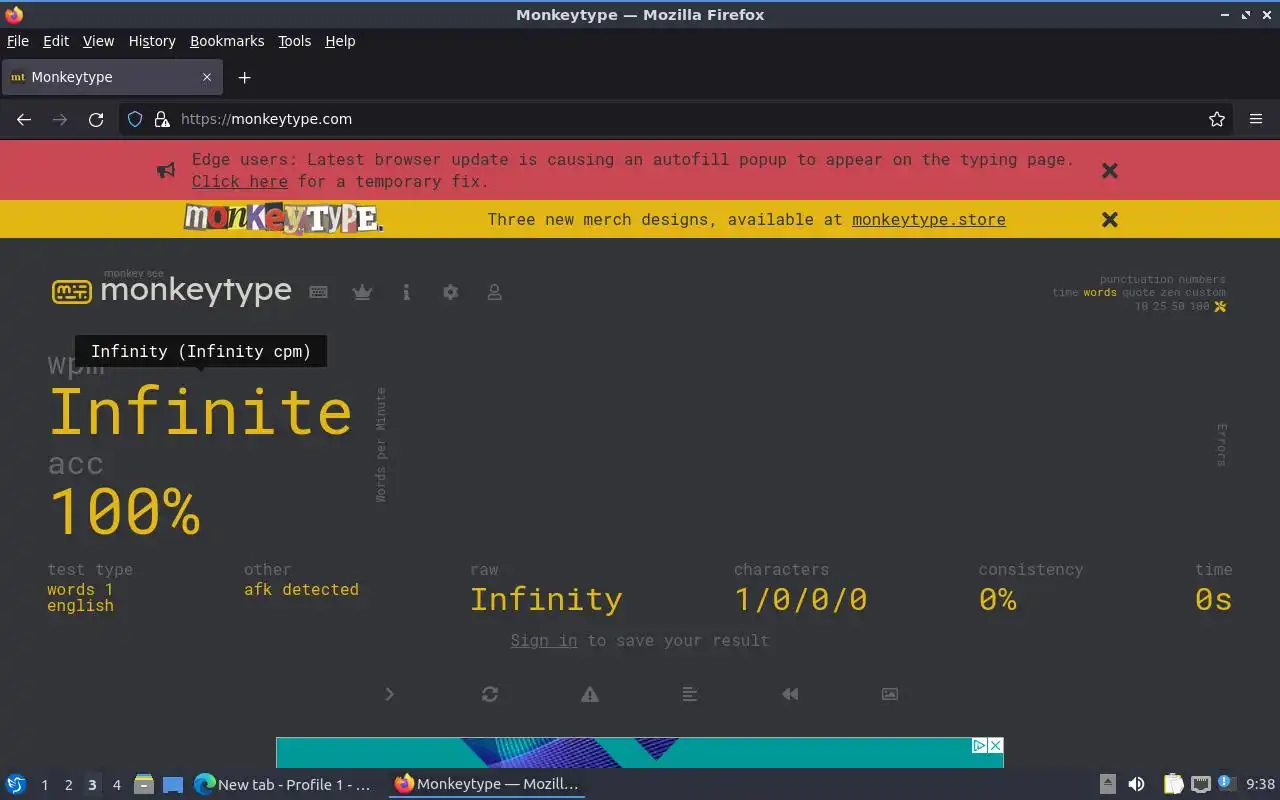Open the leaderboards crown icon
Screen dimensions: 1280x800
point(362,292)
